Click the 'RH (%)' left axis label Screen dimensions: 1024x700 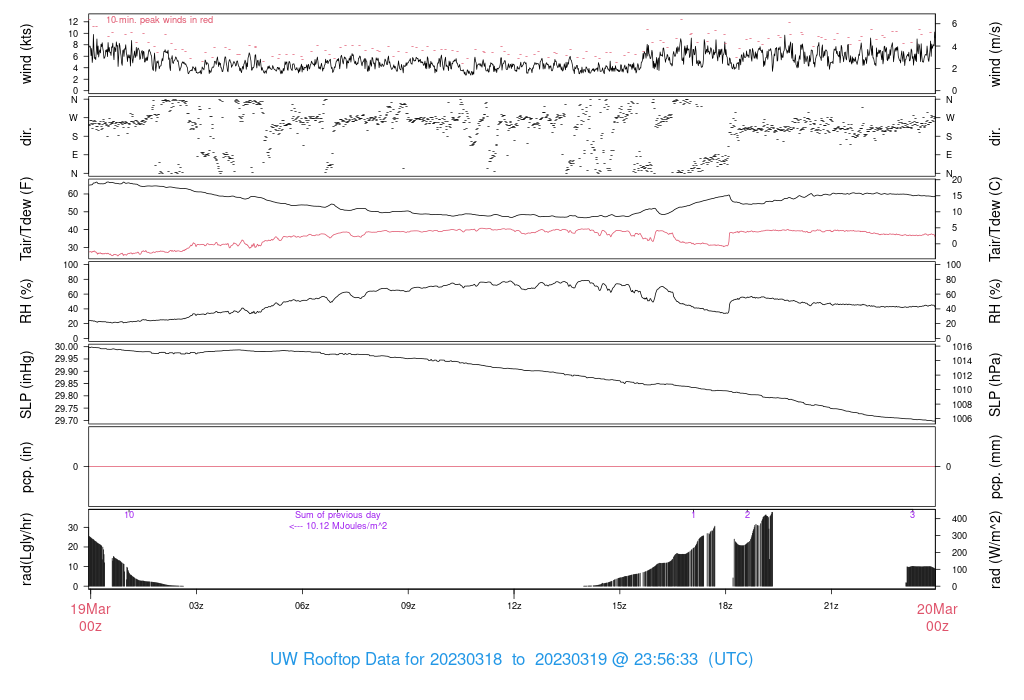click(26, 301)
